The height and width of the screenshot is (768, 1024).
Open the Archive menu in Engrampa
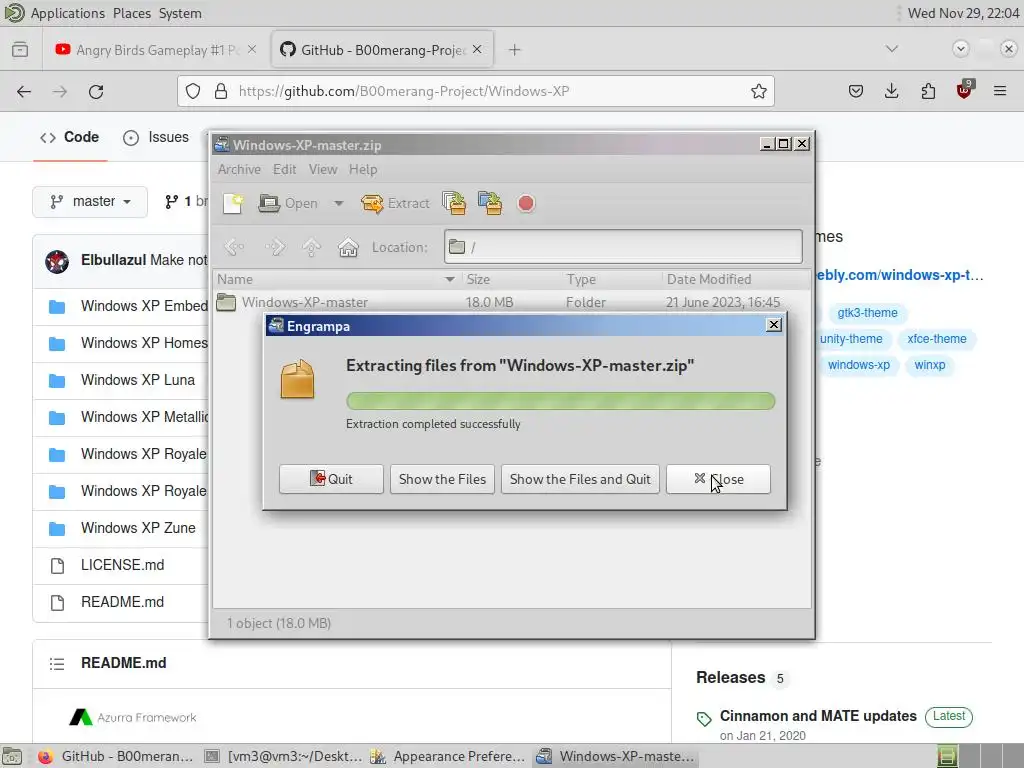tap(239, 170)
